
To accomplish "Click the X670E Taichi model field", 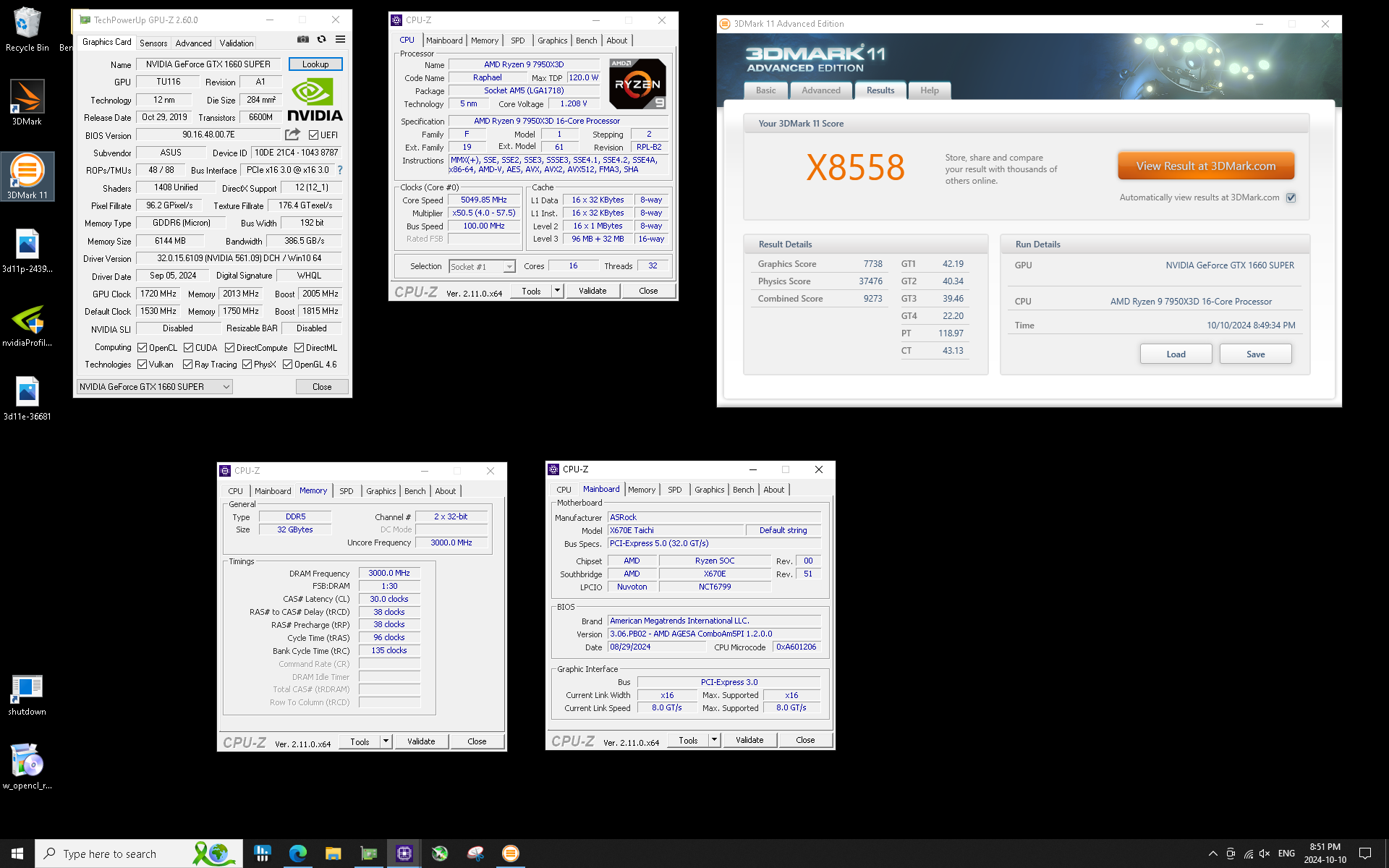I will pos(675,530).
